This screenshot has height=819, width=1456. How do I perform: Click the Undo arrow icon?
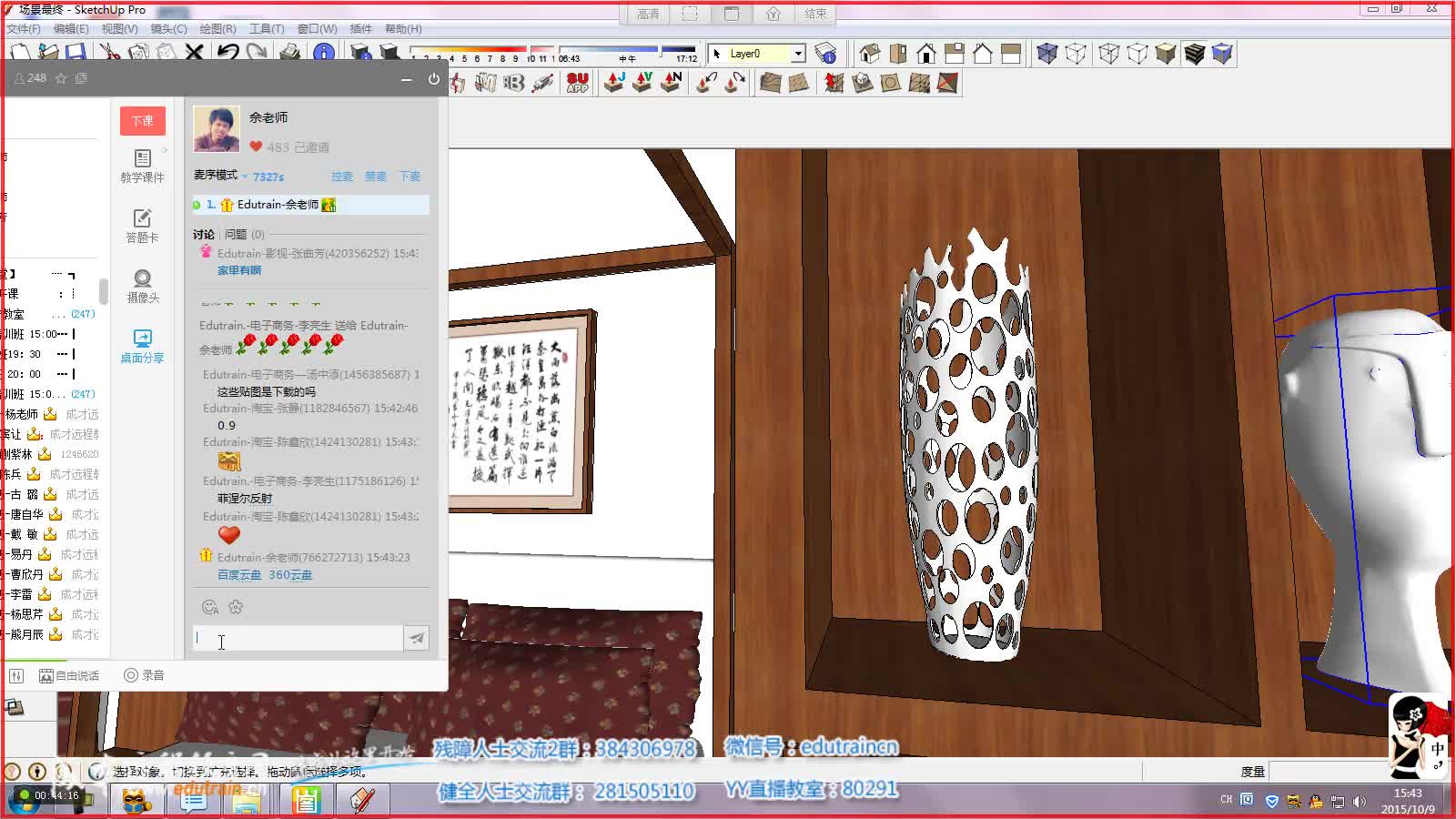227,53
